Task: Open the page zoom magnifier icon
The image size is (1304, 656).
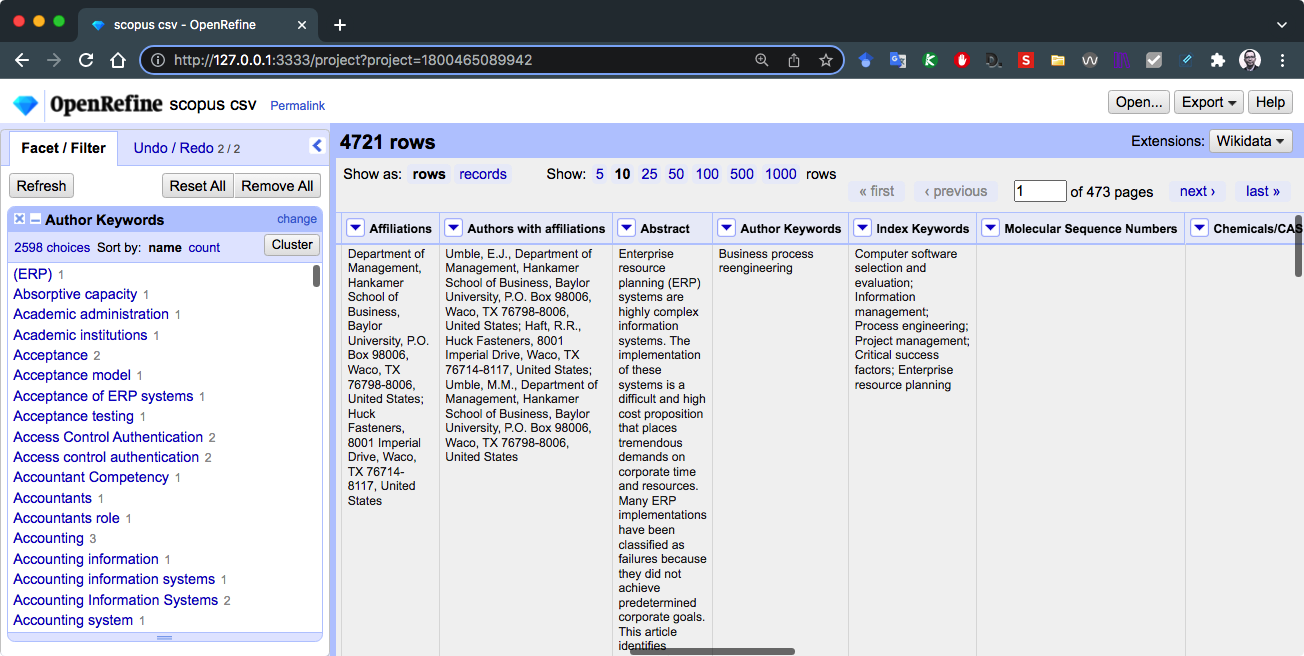Action: click(x=762, y=60)
